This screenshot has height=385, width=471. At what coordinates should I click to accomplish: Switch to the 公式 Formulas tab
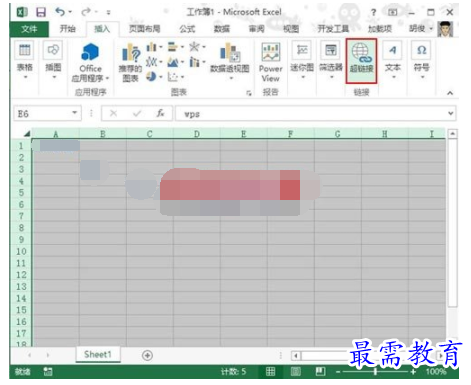[187, 29]
